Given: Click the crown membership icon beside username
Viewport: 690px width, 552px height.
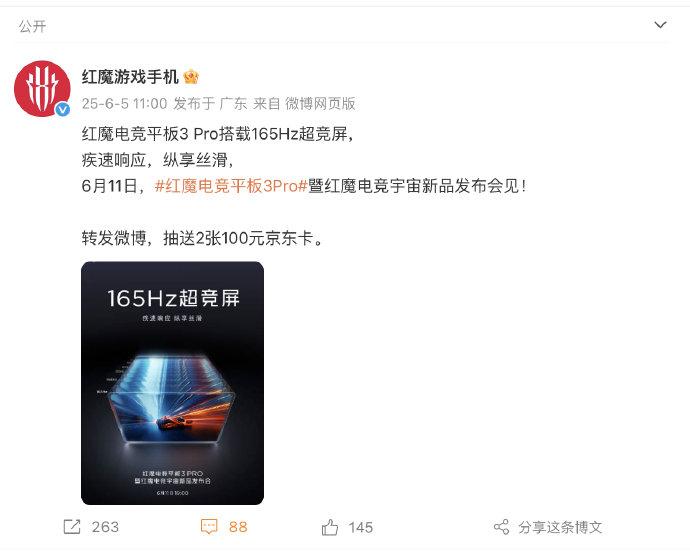Looking at the screenshot, I should (x=191, y=77).
